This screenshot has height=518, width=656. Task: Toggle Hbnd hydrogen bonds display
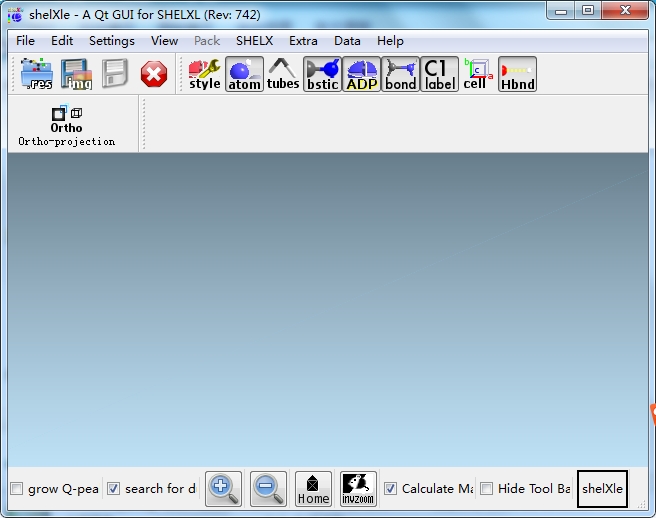518,74
